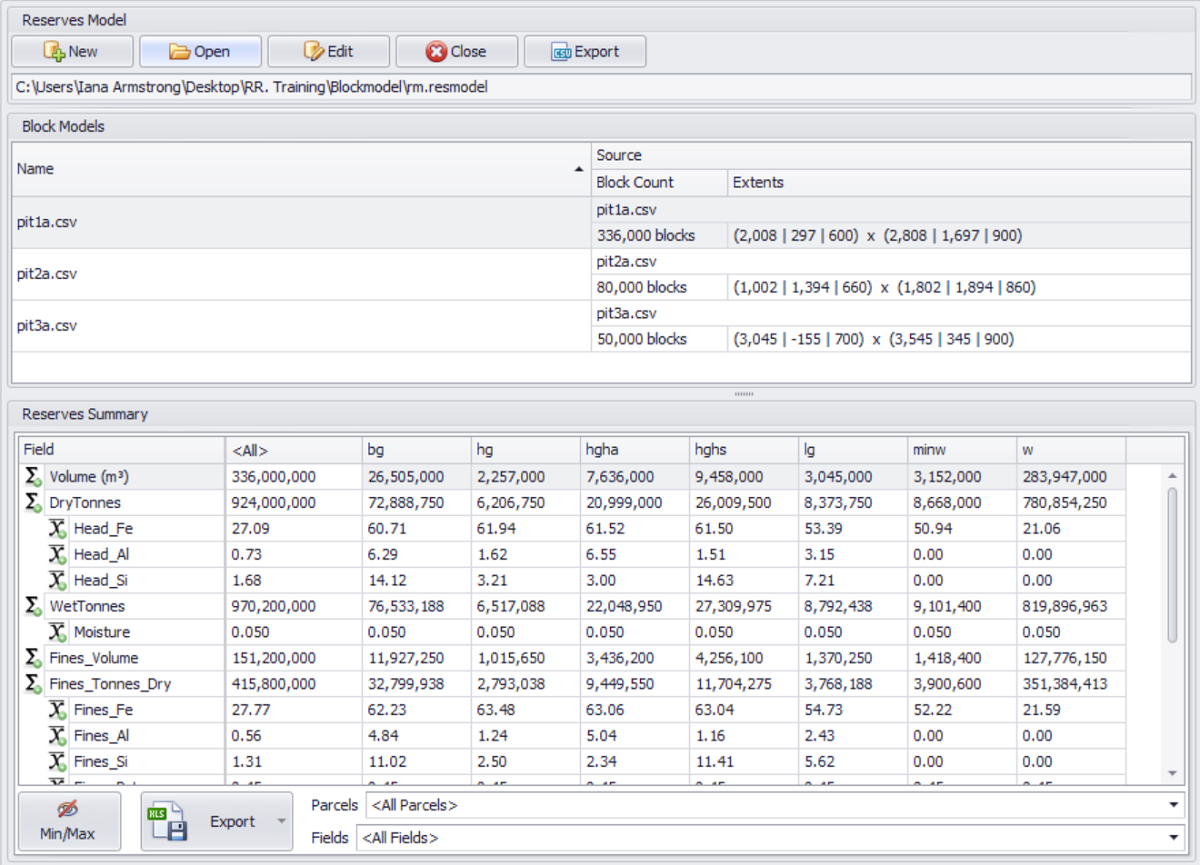The width and height of the screenshot is (1200, 865).
Task: Toggle the Min/Max display button
Action: (69, 821)
